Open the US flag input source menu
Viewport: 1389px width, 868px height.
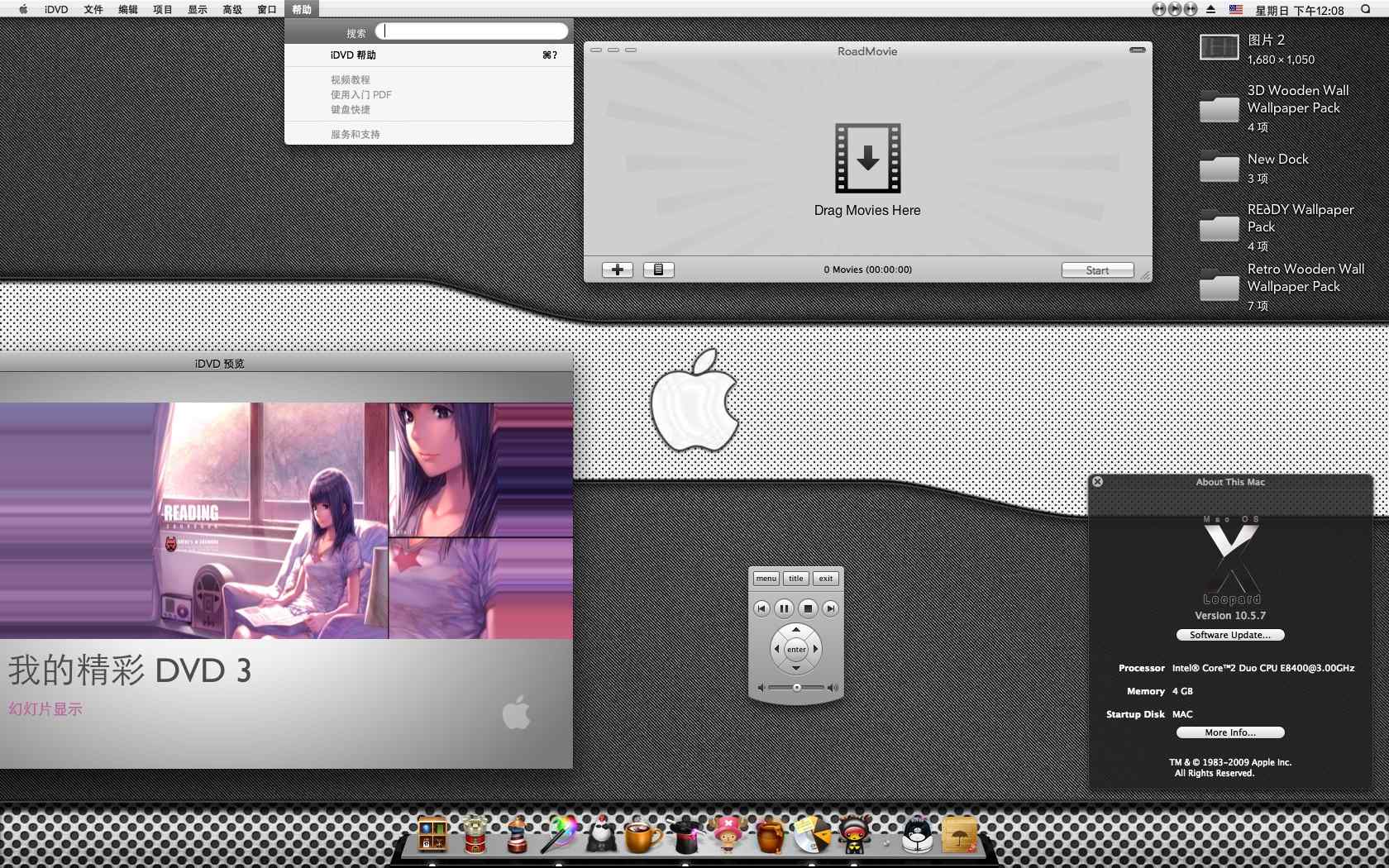(x=1236, y=9)
